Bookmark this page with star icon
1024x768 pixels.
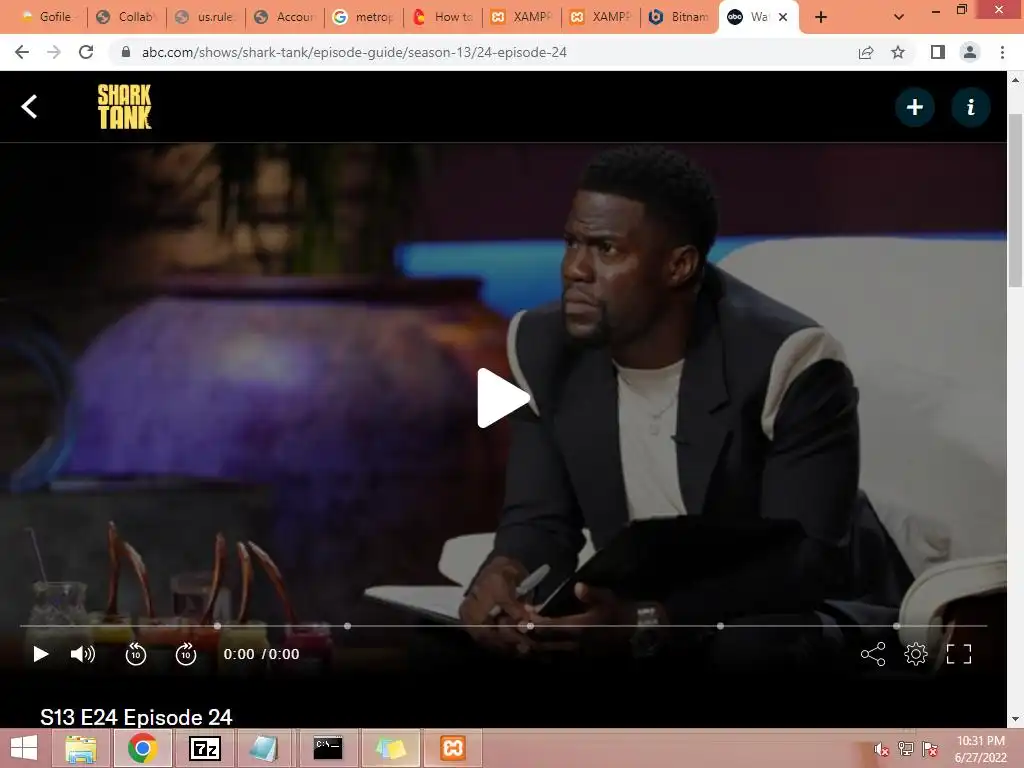click(x=898, y=52)
